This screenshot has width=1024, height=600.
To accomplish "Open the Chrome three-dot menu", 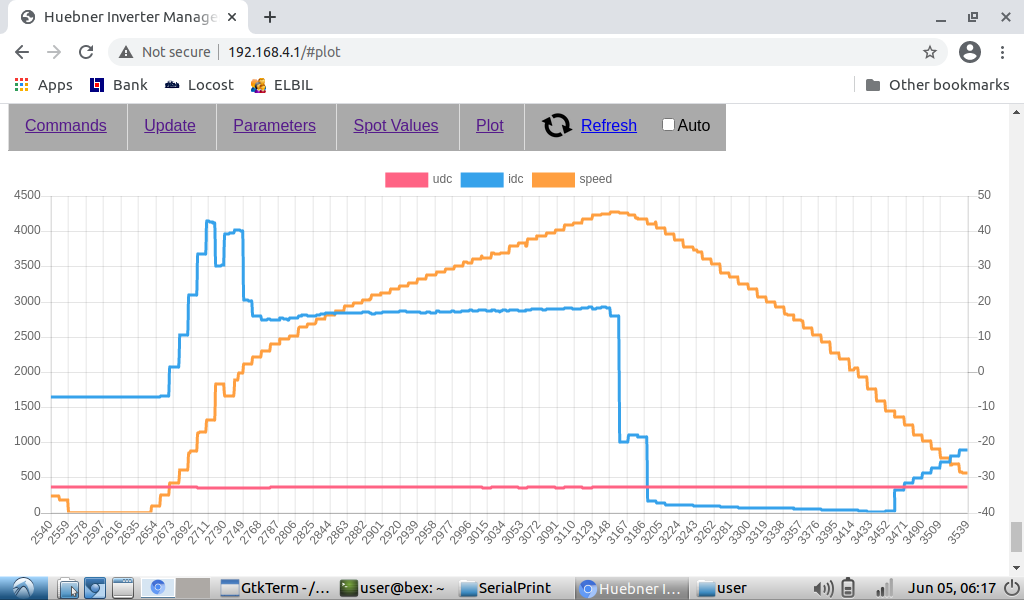I will pyautogui.click(x=1004, y=52).
